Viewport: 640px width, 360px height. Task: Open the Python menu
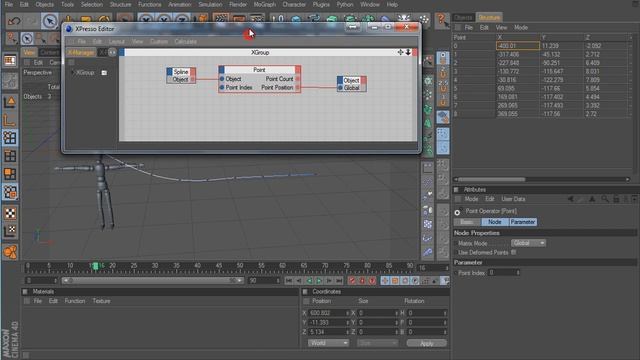pos(344,4)
